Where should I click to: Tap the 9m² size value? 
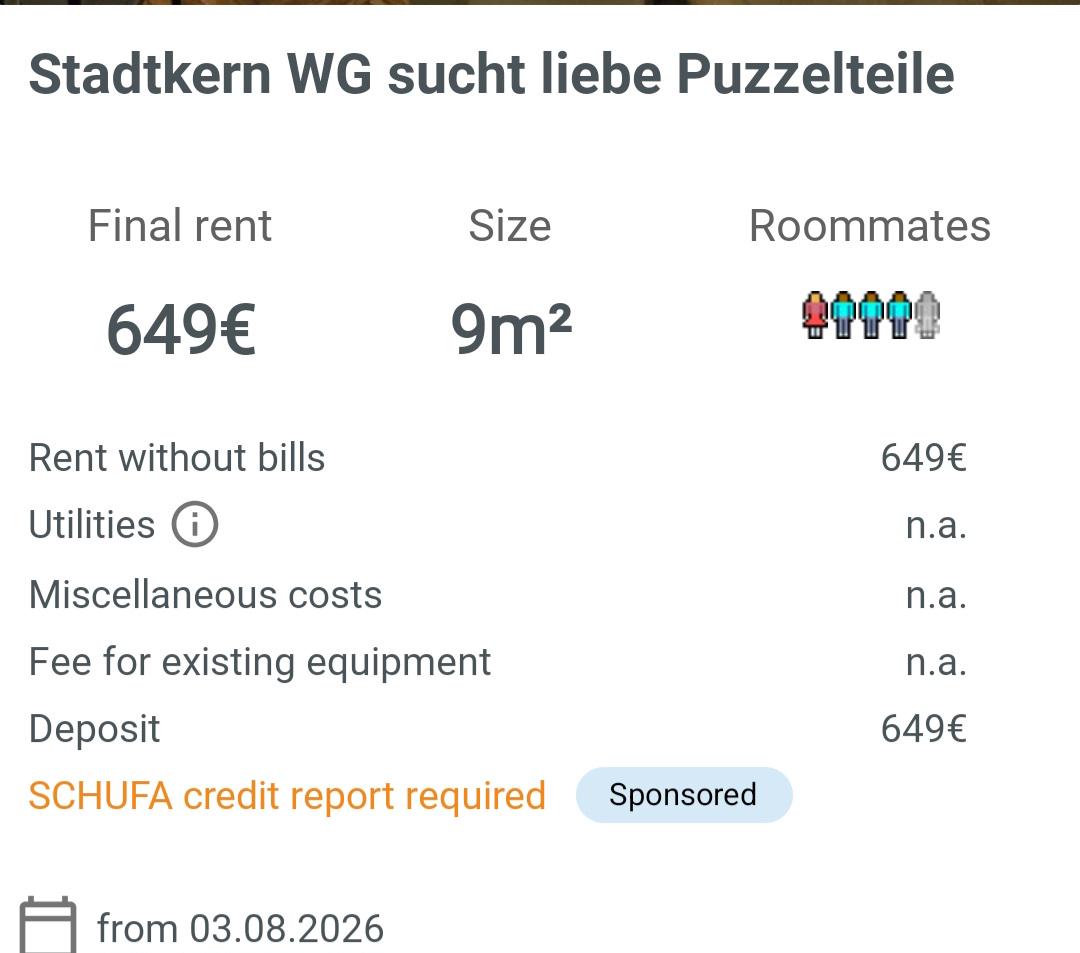(x=511, y=329)
